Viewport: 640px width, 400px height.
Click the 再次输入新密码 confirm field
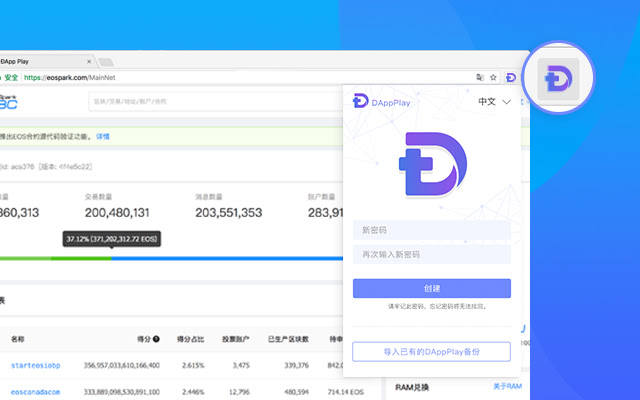click(432, 255)
